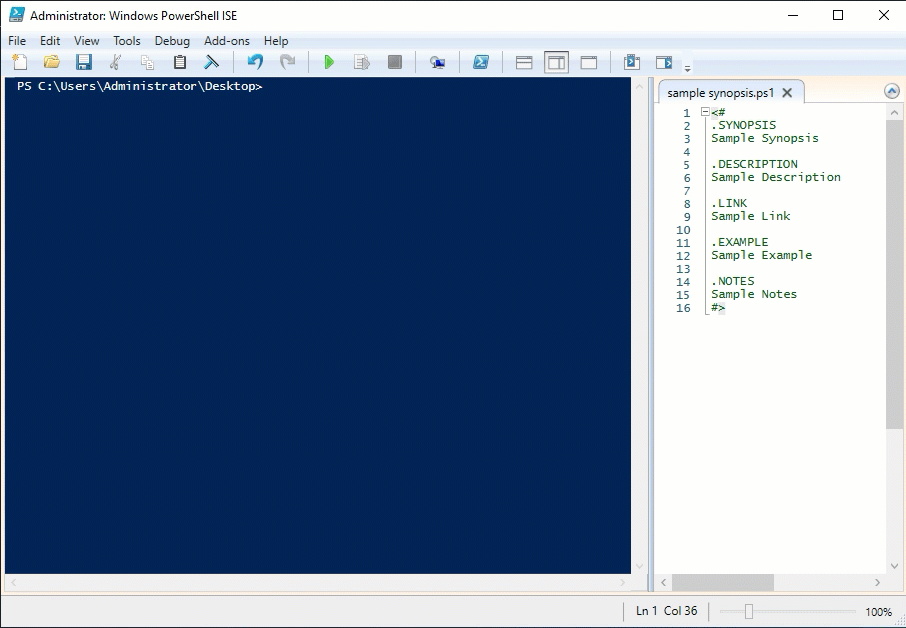Image resolution: width=906 pixels, height=628 pixels.
Task: Close the sample synopsis.ps1 tab
Action: (x=787, y=92)
